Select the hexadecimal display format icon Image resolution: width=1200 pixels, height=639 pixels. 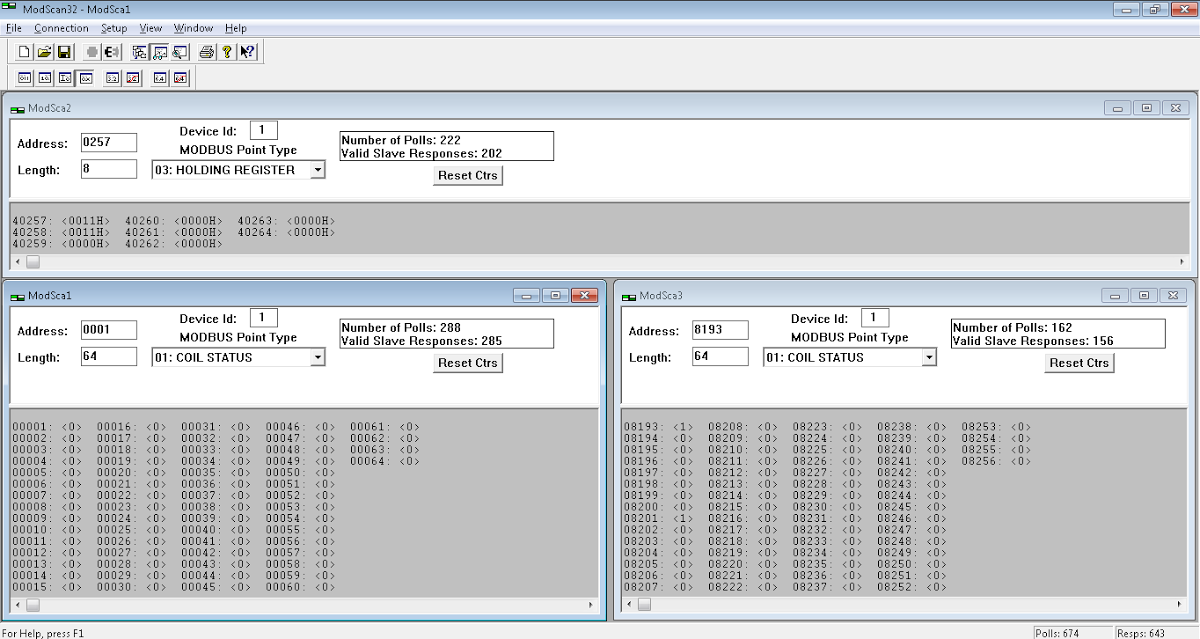[84, 78]
